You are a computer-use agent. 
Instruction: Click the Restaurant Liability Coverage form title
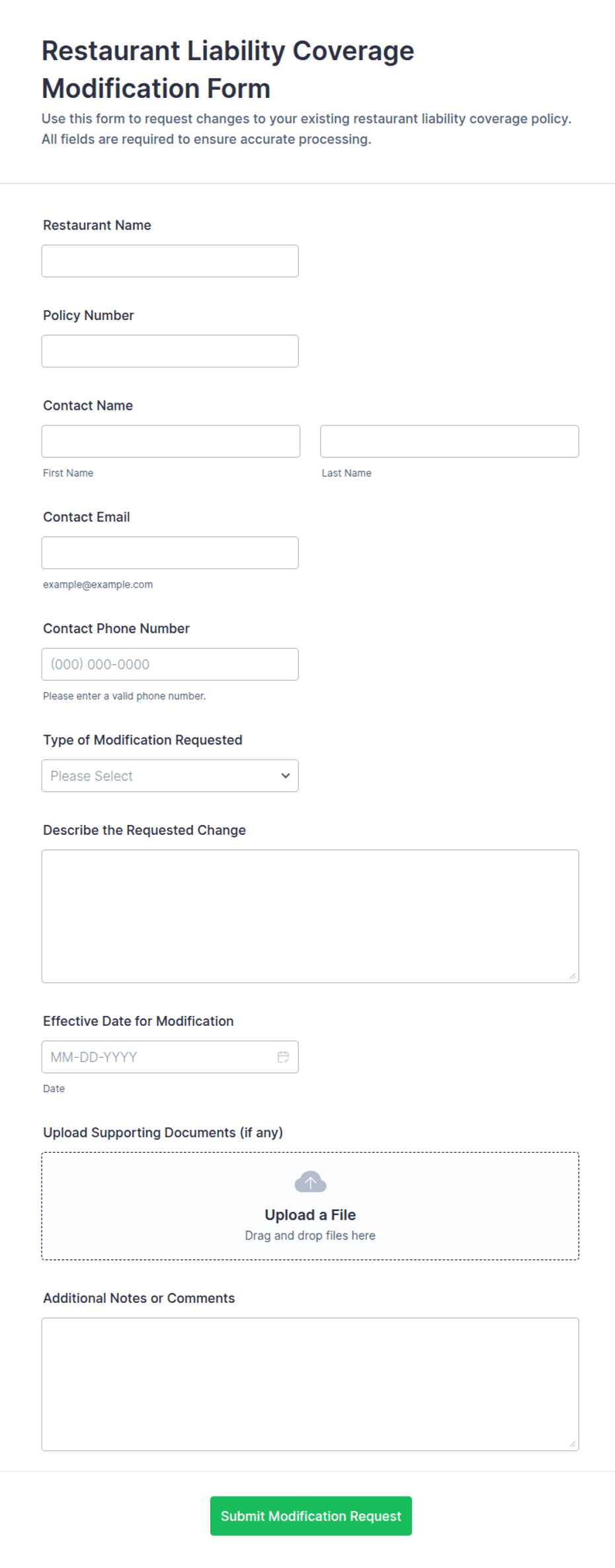(x=228, y=69)
